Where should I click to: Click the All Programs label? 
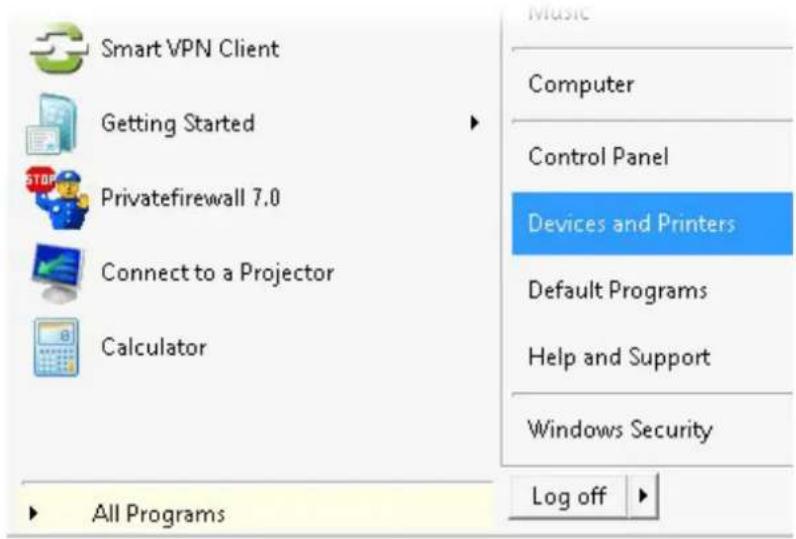point(158,514)
